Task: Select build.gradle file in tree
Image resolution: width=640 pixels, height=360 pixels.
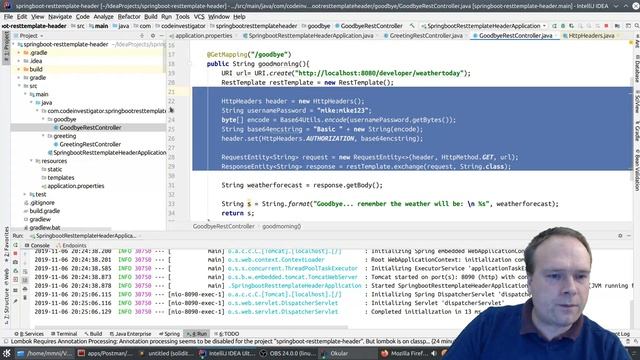Action: pyautogui.click(x=44, y=211)
